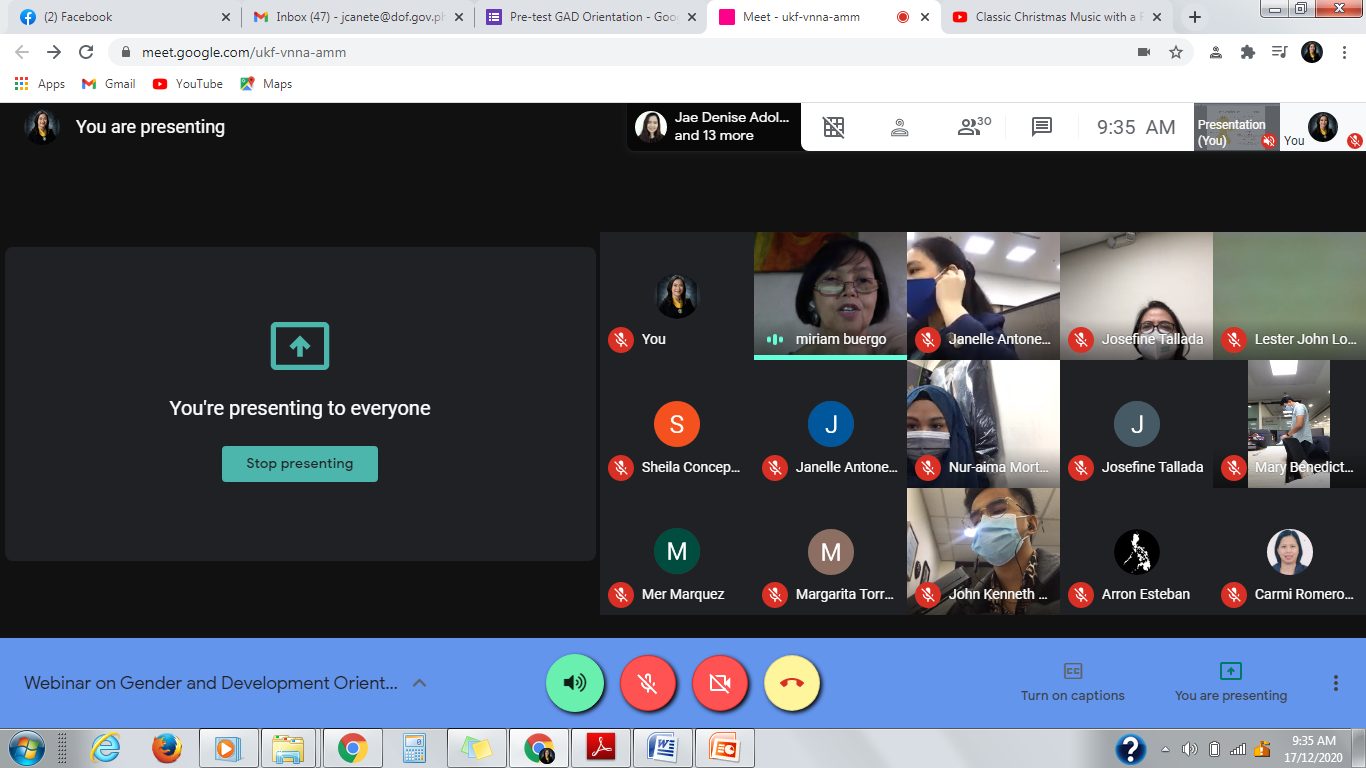Switch to Pre-test GAD Orientation tab
Image resolution: width=1366 pixels, height=768 pixels.
point(590,17)
